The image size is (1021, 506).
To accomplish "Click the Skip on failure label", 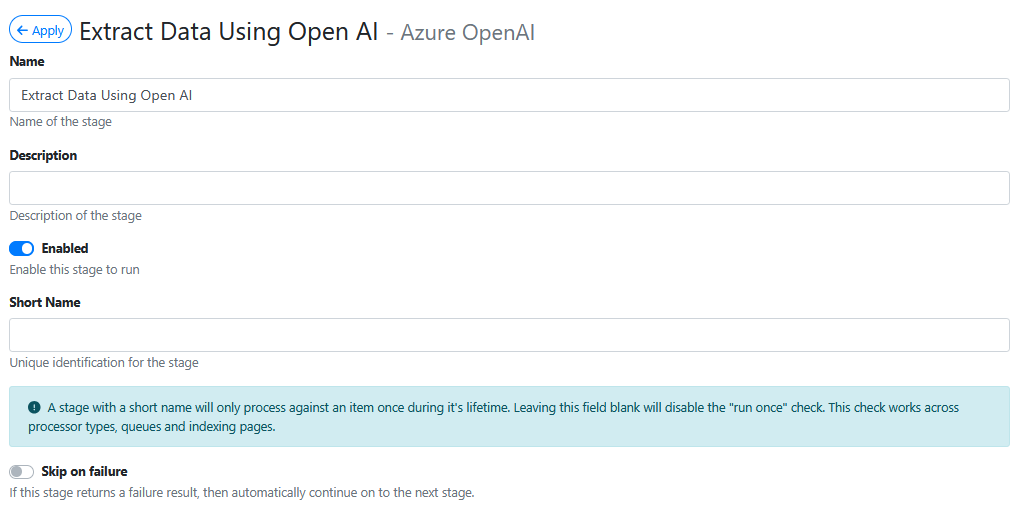I will point(84,471).
